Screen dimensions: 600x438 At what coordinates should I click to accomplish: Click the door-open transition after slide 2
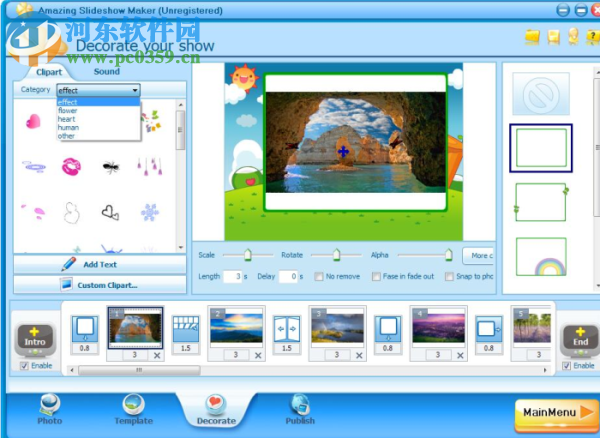287,329
